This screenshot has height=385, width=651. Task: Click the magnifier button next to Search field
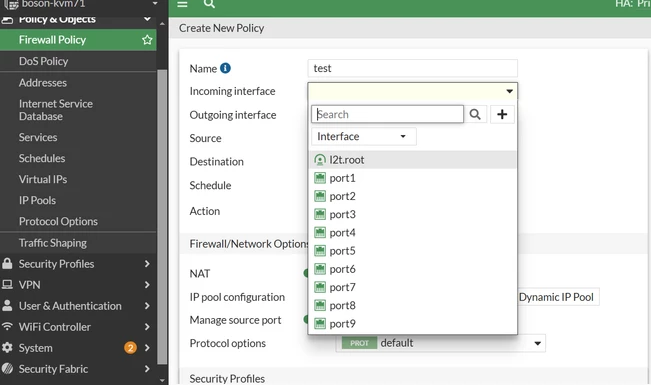click(x=475, y=114)
